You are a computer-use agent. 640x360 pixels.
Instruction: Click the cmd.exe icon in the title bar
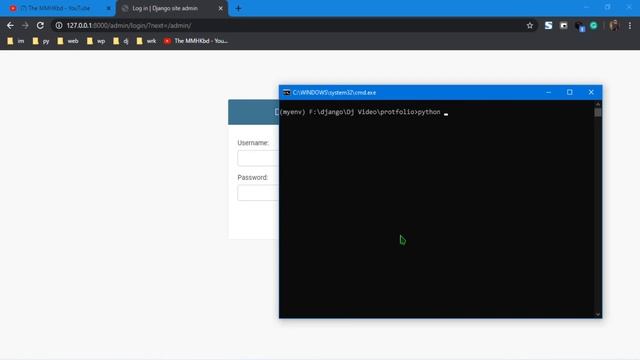click(x=287, y=93)
